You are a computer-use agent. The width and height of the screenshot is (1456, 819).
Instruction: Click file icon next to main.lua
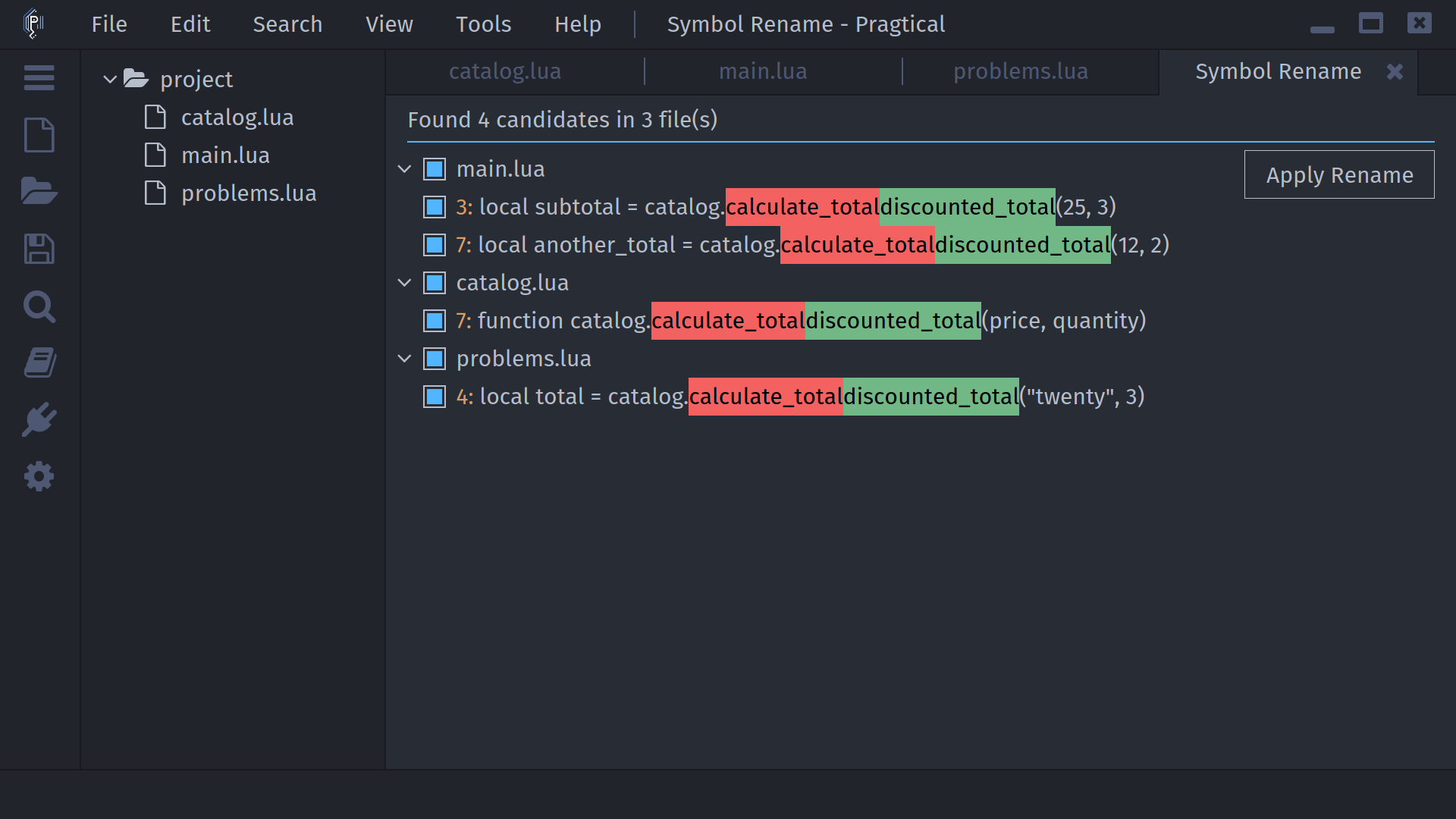point(155,155)
